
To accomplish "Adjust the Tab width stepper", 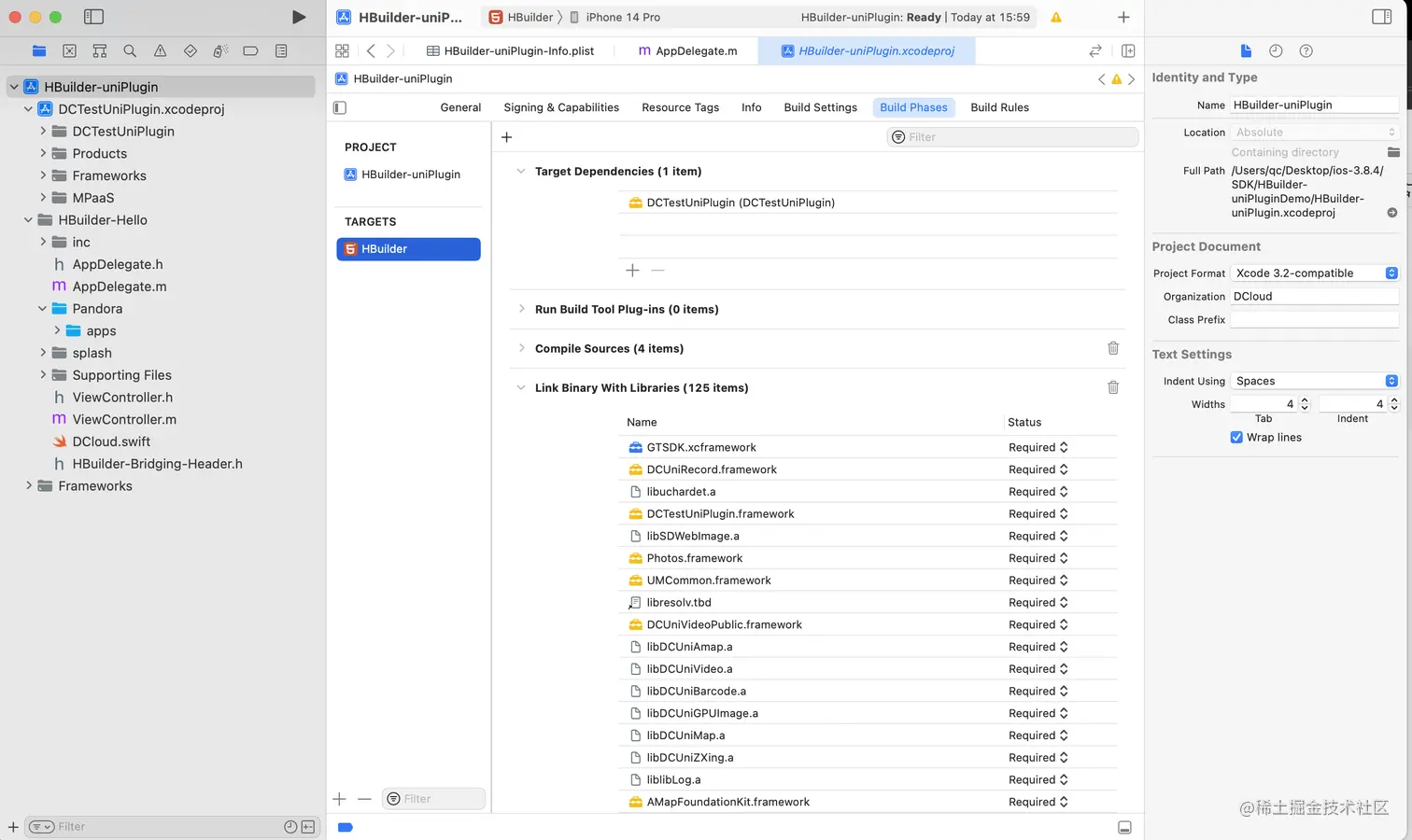I will tap(1305, 404).
